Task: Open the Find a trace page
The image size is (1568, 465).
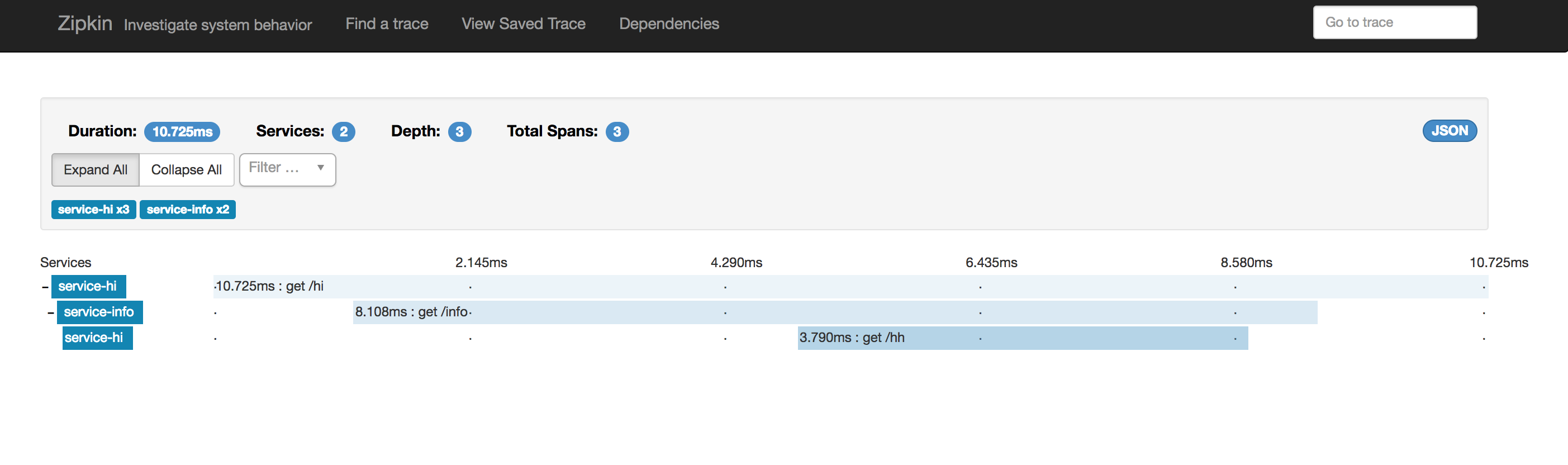Action: 387,23
